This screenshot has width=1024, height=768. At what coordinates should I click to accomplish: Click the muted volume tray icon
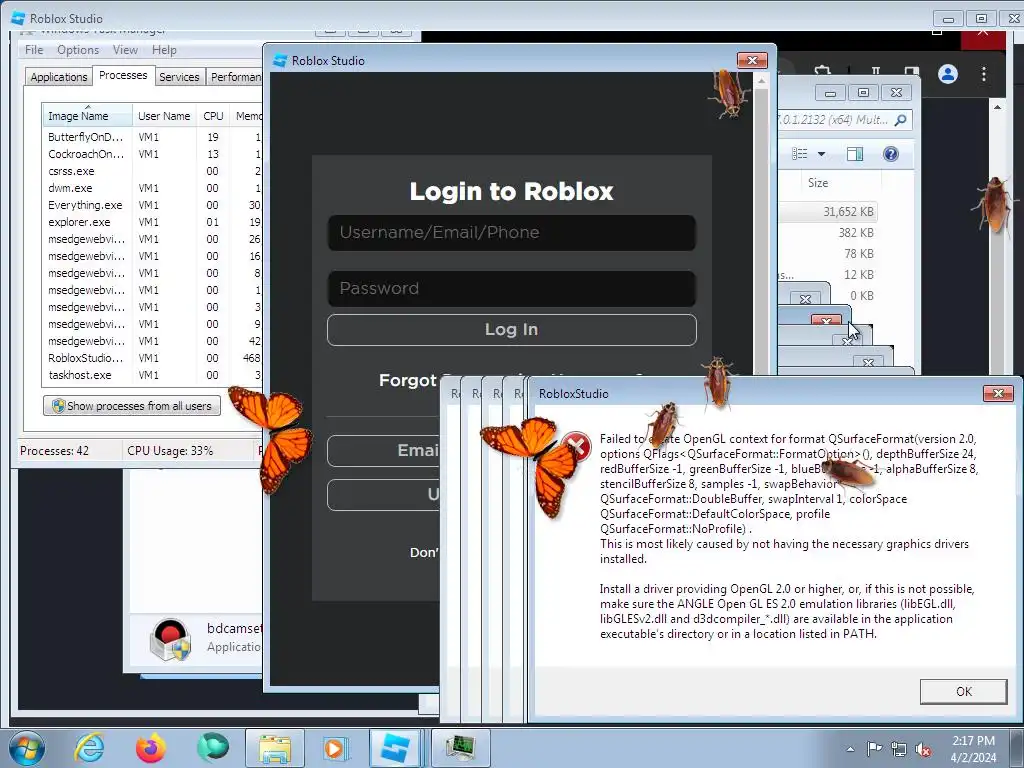[x=923, y=749]
